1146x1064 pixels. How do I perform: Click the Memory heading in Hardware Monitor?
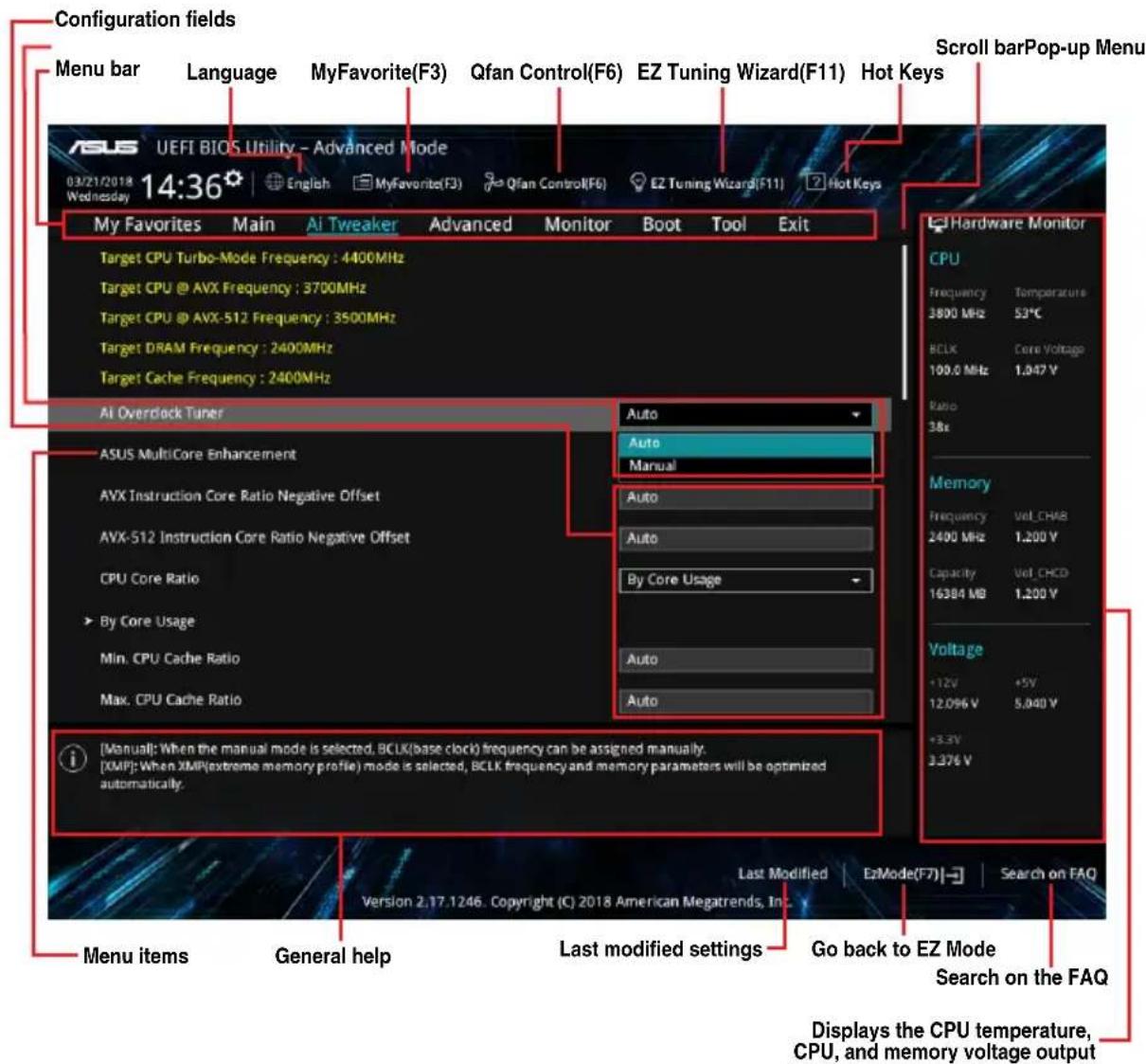[x=959, y=483]
